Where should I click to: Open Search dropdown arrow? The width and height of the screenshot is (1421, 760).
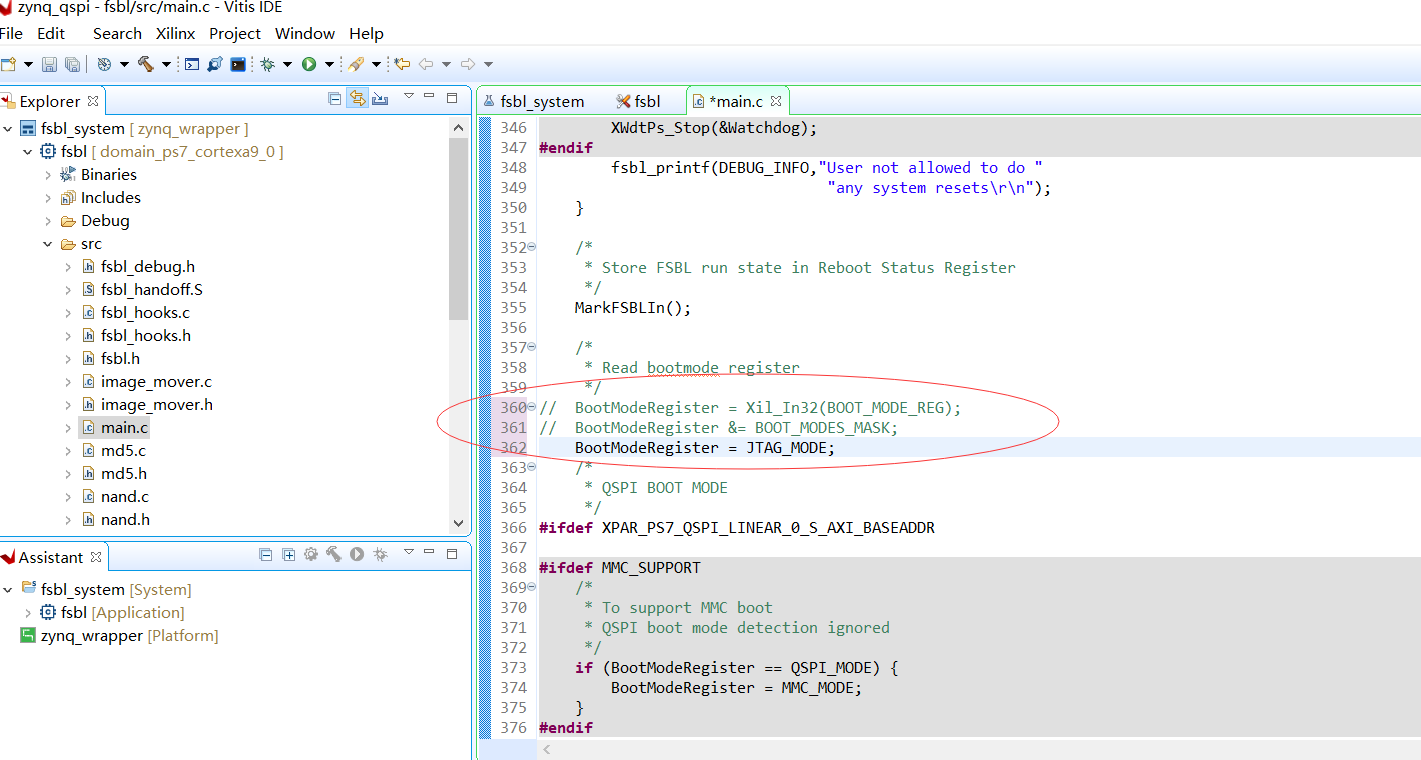[376, 64]
